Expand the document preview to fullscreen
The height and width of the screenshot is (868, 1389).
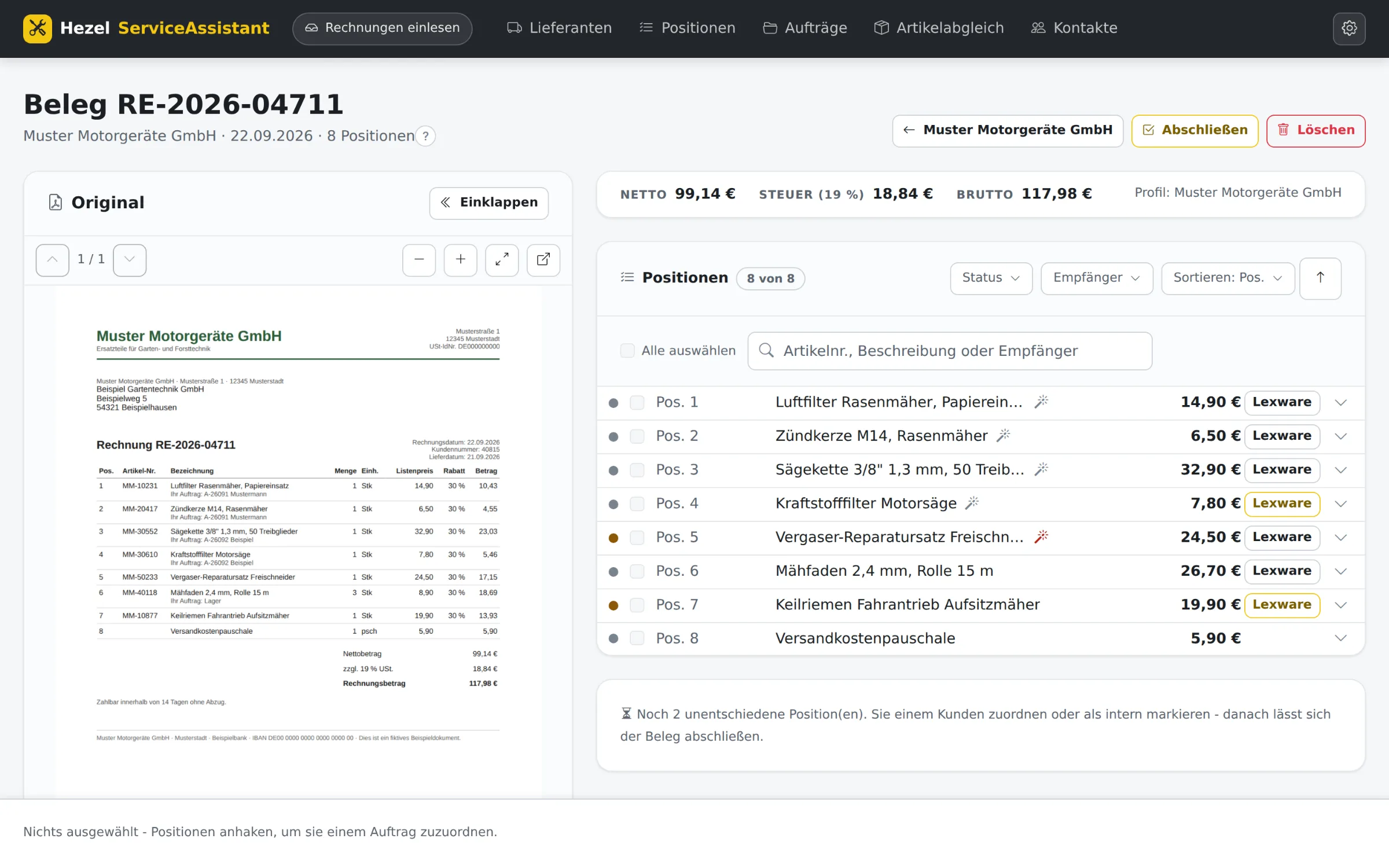[x=502, y=260]
